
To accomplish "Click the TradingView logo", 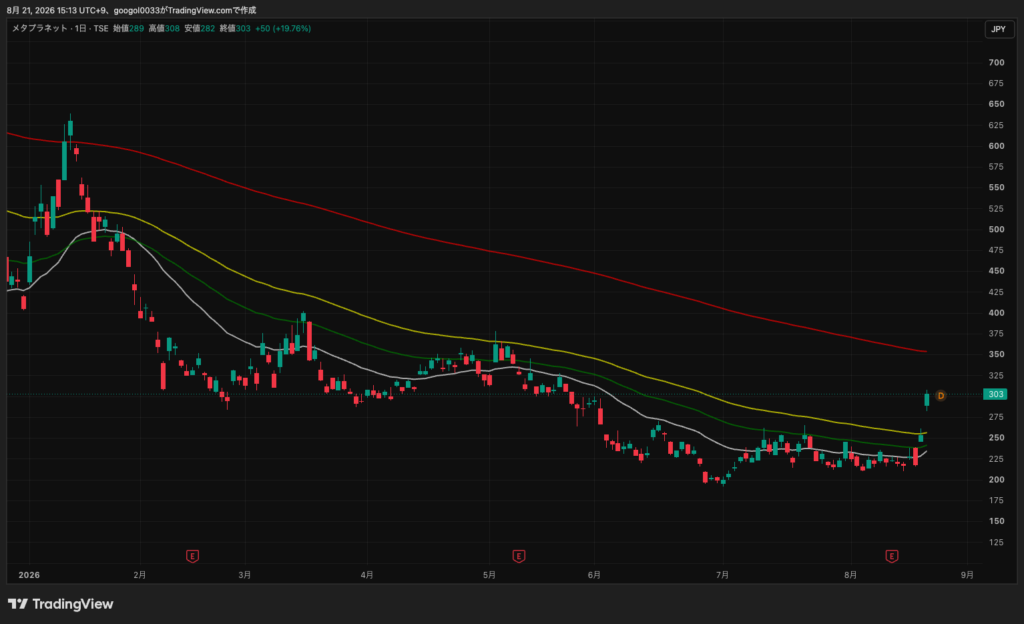I will 61,604.
